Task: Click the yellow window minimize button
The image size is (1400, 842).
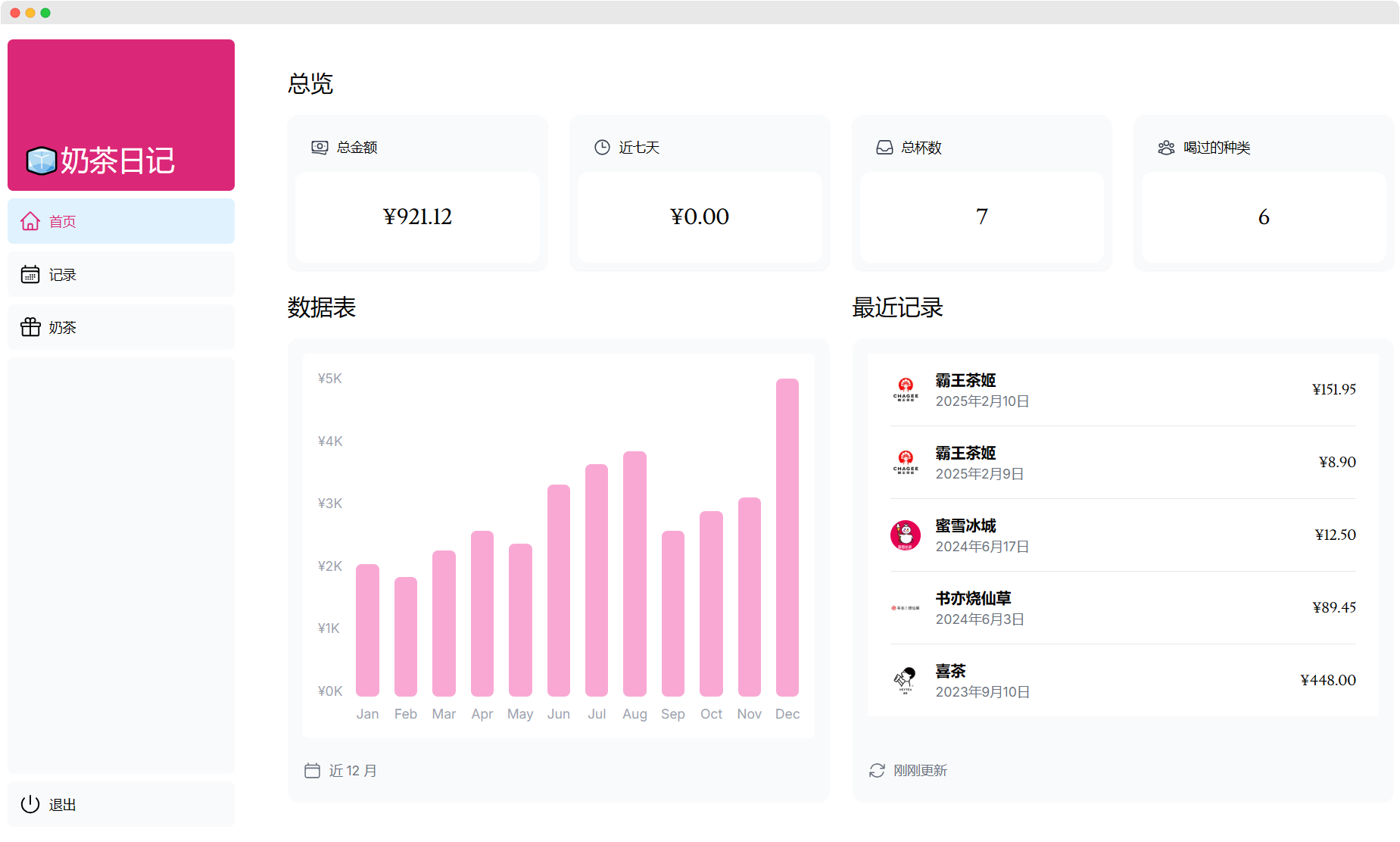Action: click(30, 13)
